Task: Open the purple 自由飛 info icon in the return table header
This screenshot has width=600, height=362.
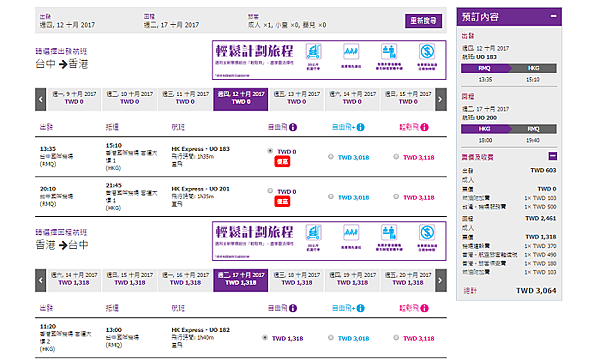Action: 293,308
